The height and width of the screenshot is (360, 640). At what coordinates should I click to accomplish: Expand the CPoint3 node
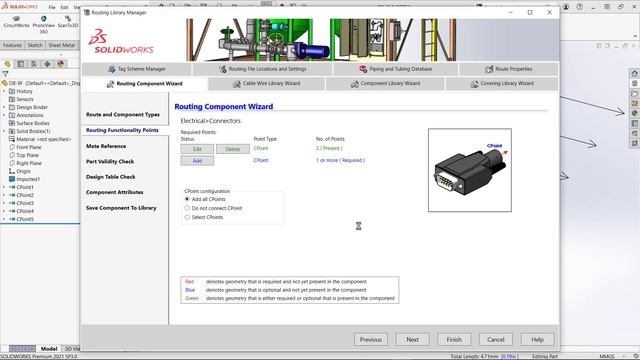coord(4,203)
